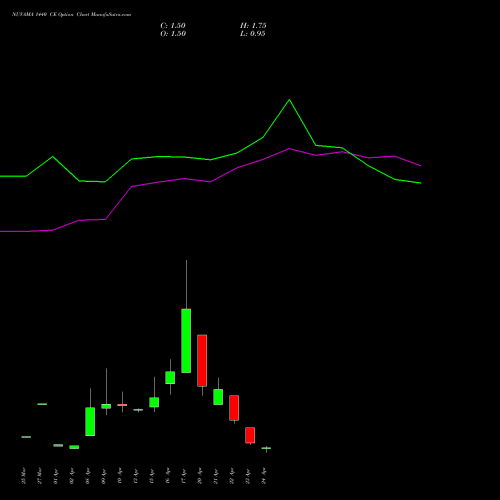Click the peak of the green line
The image size is (500, 500).
(x=289, y=100)
